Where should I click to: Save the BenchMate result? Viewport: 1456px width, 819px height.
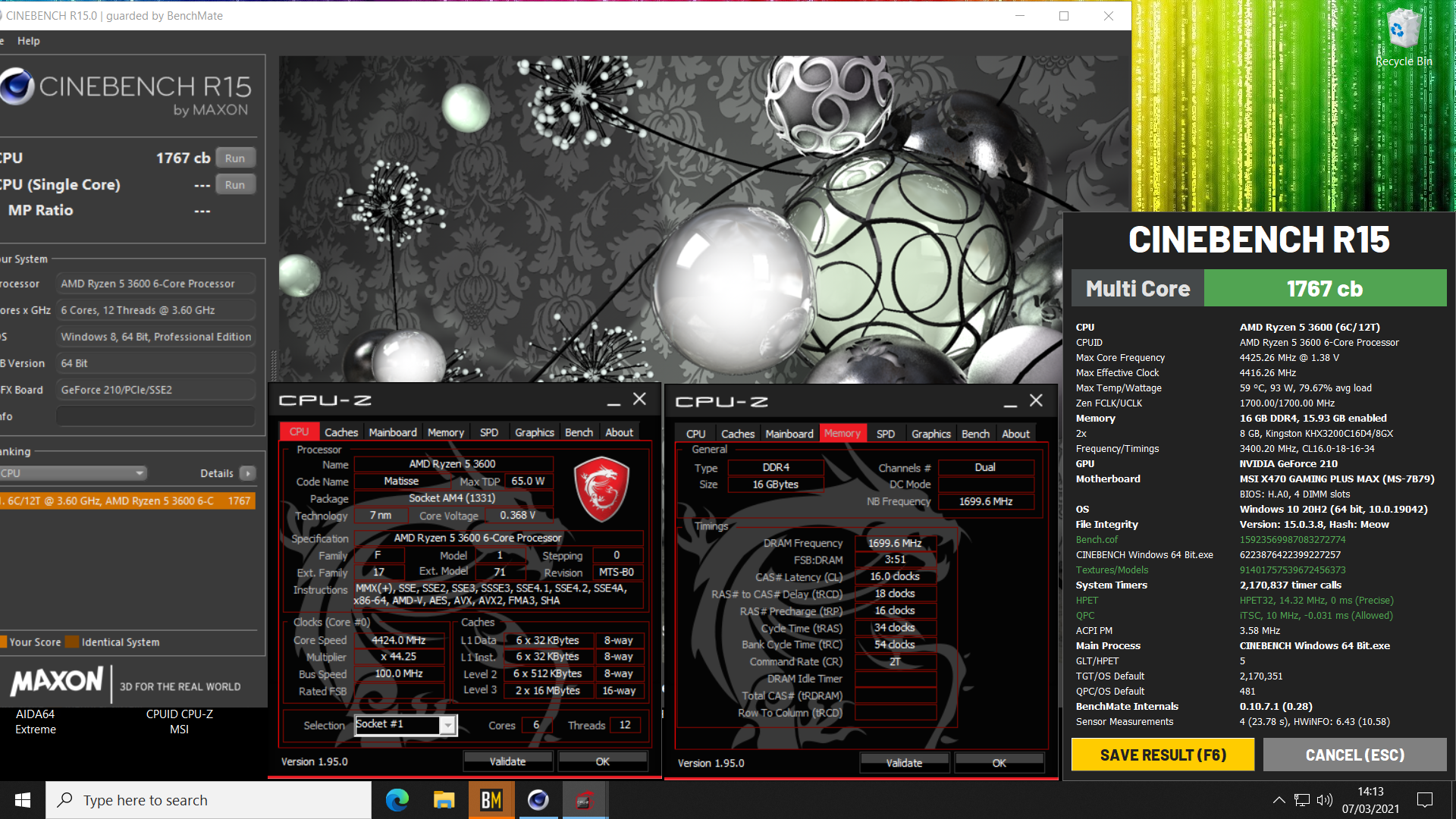1163,755
